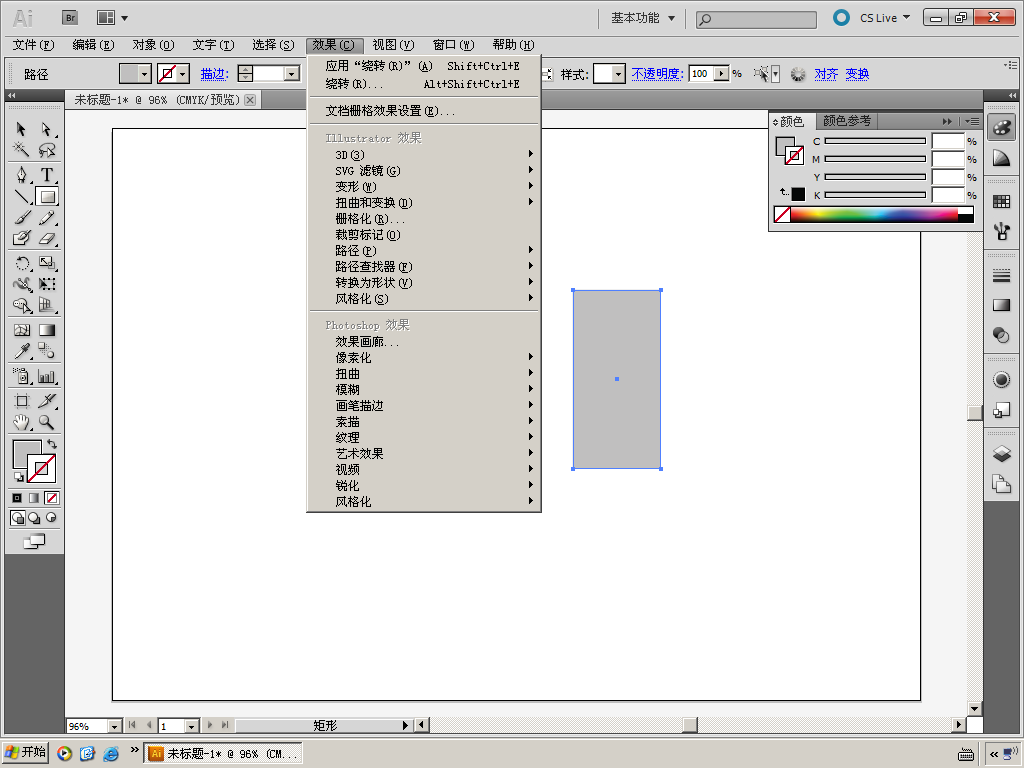Image resolution: width=1024 pixels, height=768 pixels.
Task: Select the Line Segment tool
Action: click(21, 197)
